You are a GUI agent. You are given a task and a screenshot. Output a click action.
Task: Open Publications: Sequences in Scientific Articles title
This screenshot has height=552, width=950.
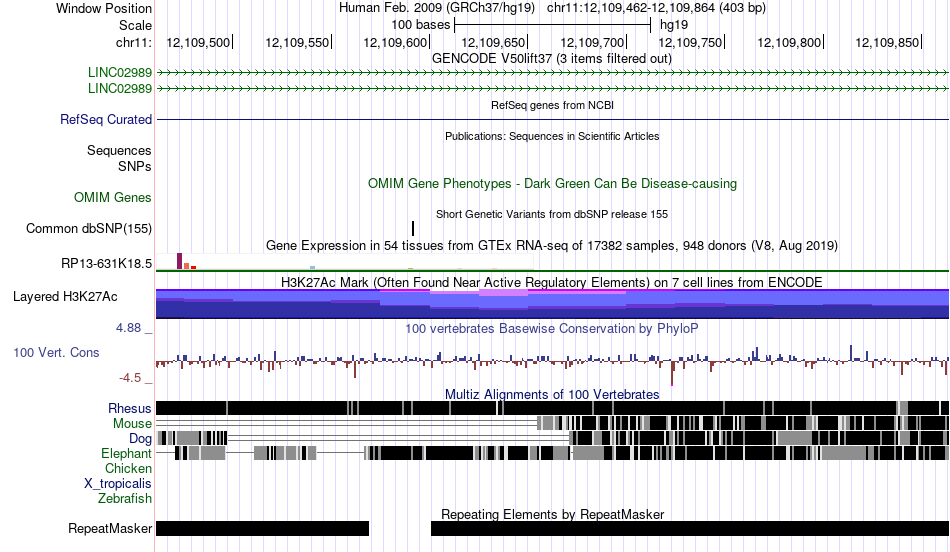point(552,136)
